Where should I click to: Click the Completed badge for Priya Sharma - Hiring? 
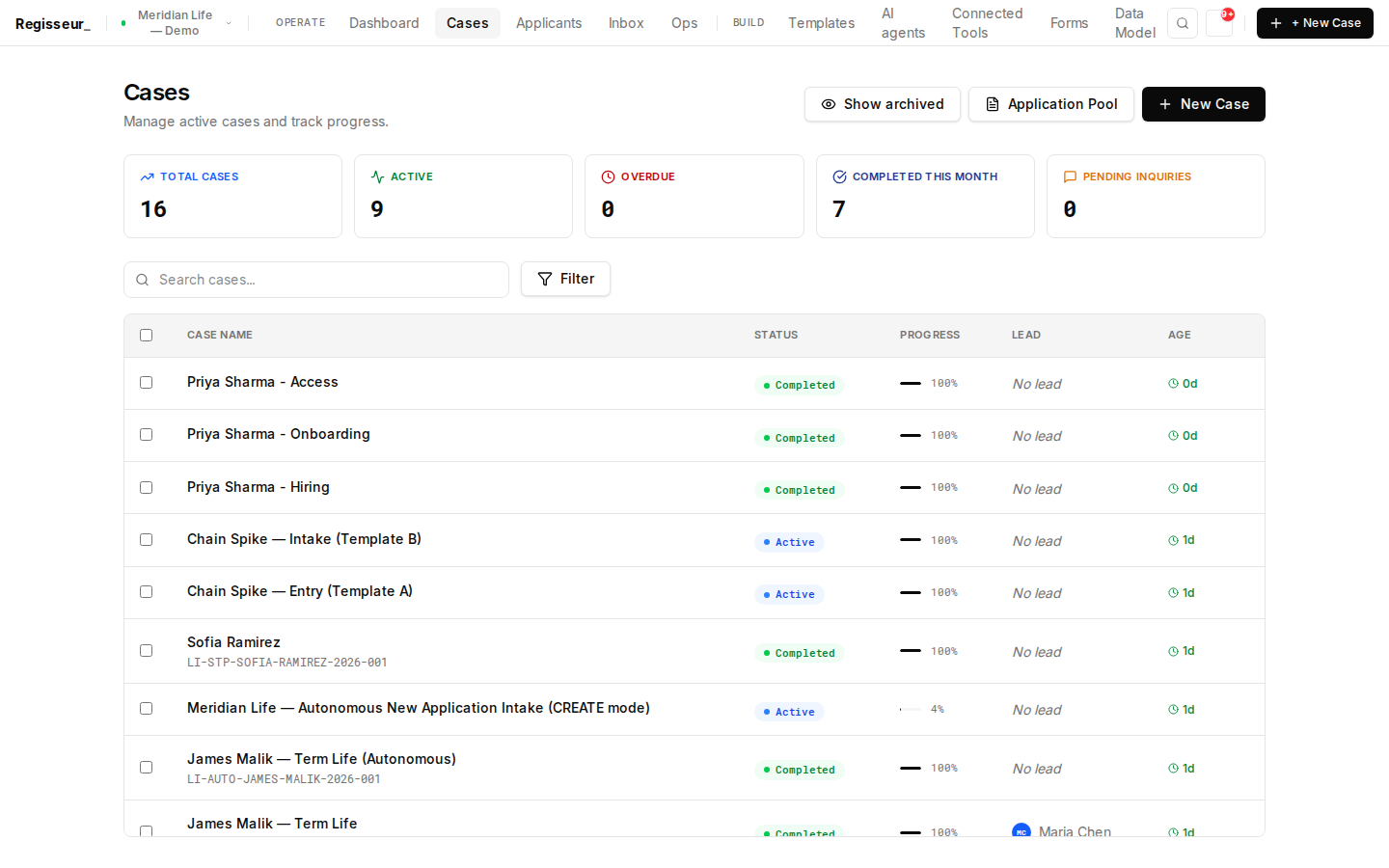799,490
